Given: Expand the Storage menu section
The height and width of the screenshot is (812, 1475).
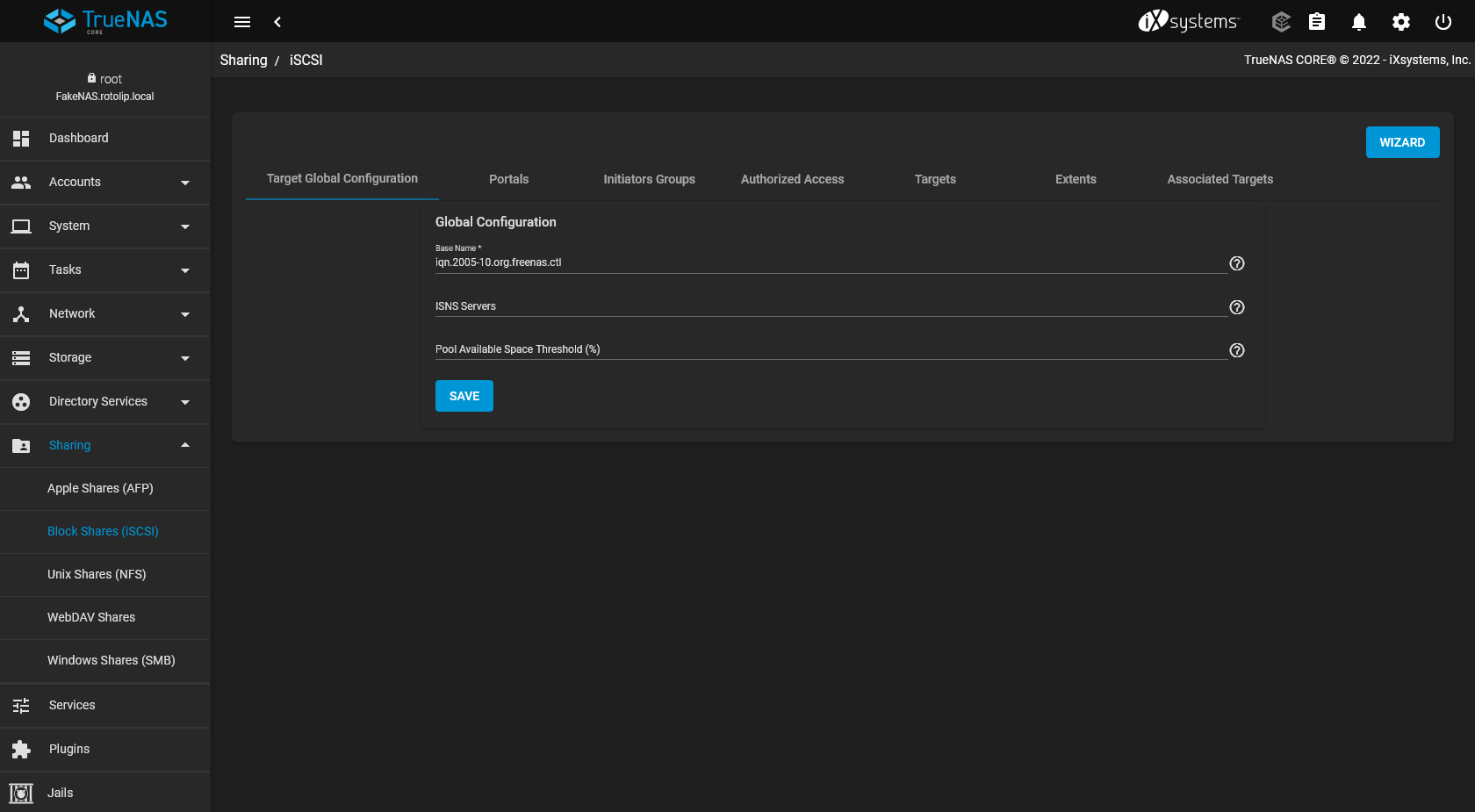Looking at the screenshot, I should pyautogui.click(x=185, y=358).
